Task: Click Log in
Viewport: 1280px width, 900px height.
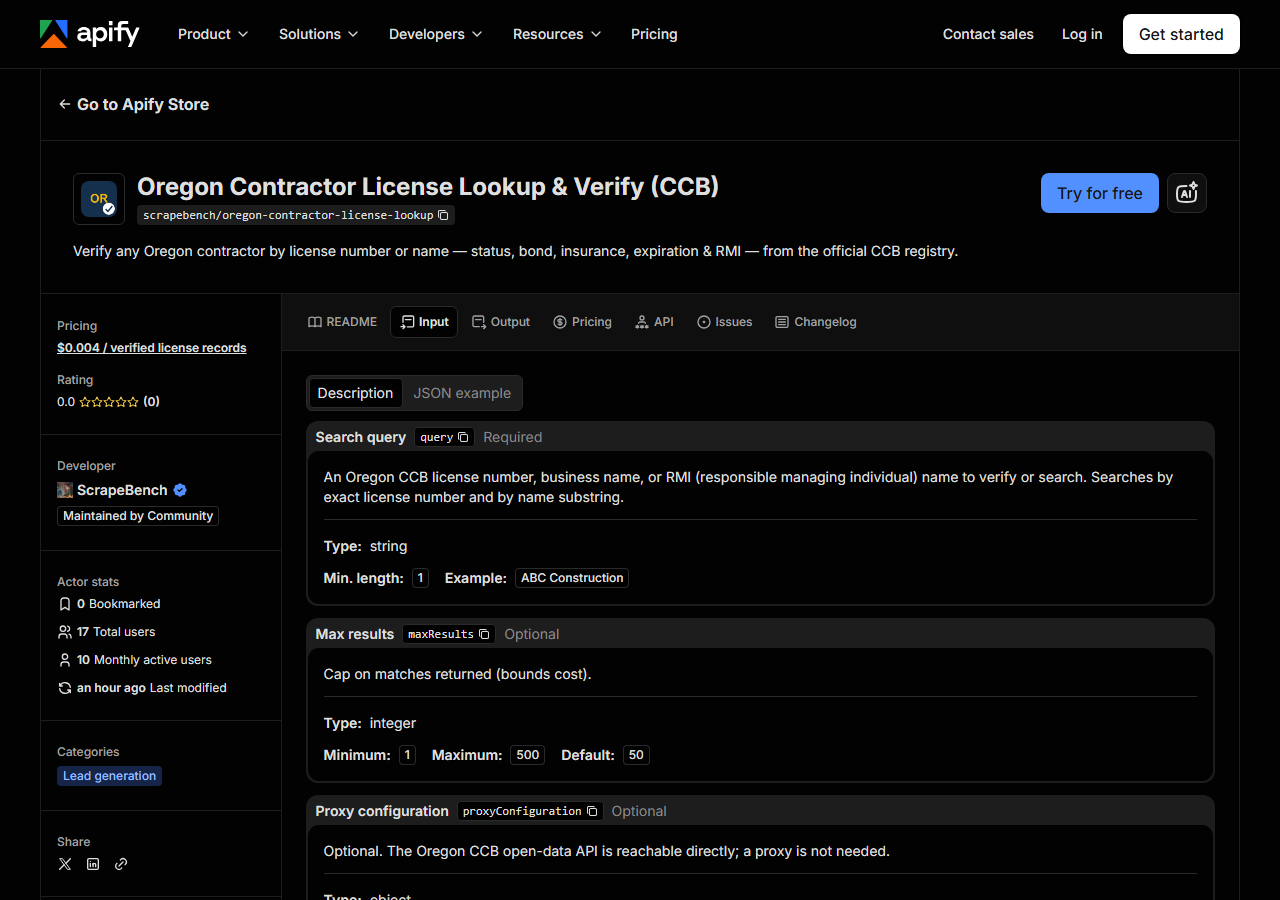Action: (1082, 34)
